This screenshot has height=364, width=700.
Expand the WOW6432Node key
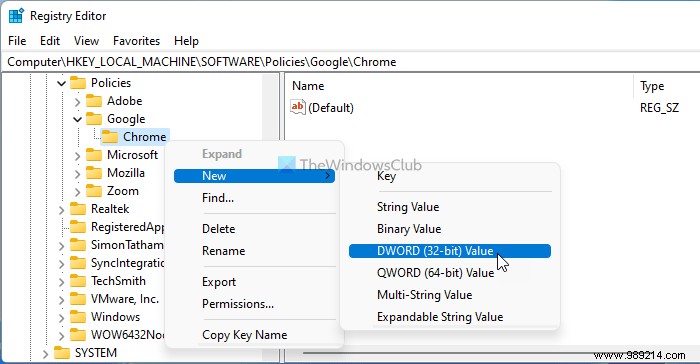pos(62,335)
